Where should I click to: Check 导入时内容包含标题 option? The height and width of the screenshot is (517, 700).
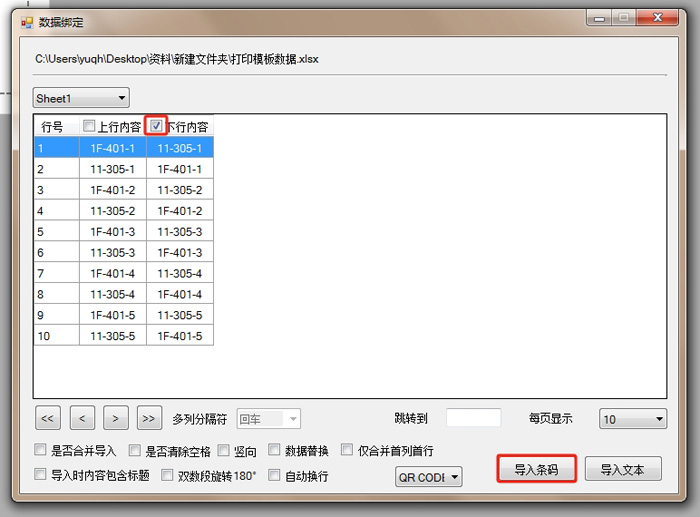[40, 474]
